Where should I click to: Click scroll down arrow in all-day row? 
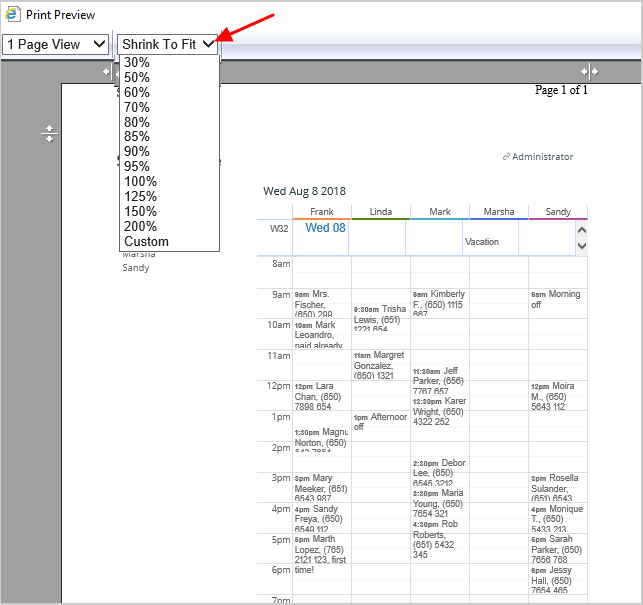point(581,246)
